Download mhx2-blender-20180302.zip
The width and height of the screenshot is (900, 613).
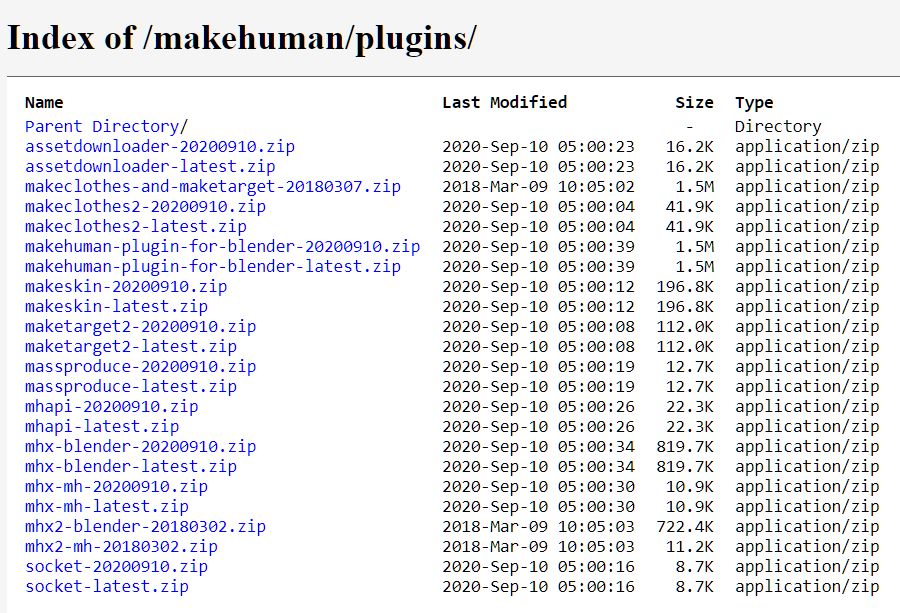145,527
